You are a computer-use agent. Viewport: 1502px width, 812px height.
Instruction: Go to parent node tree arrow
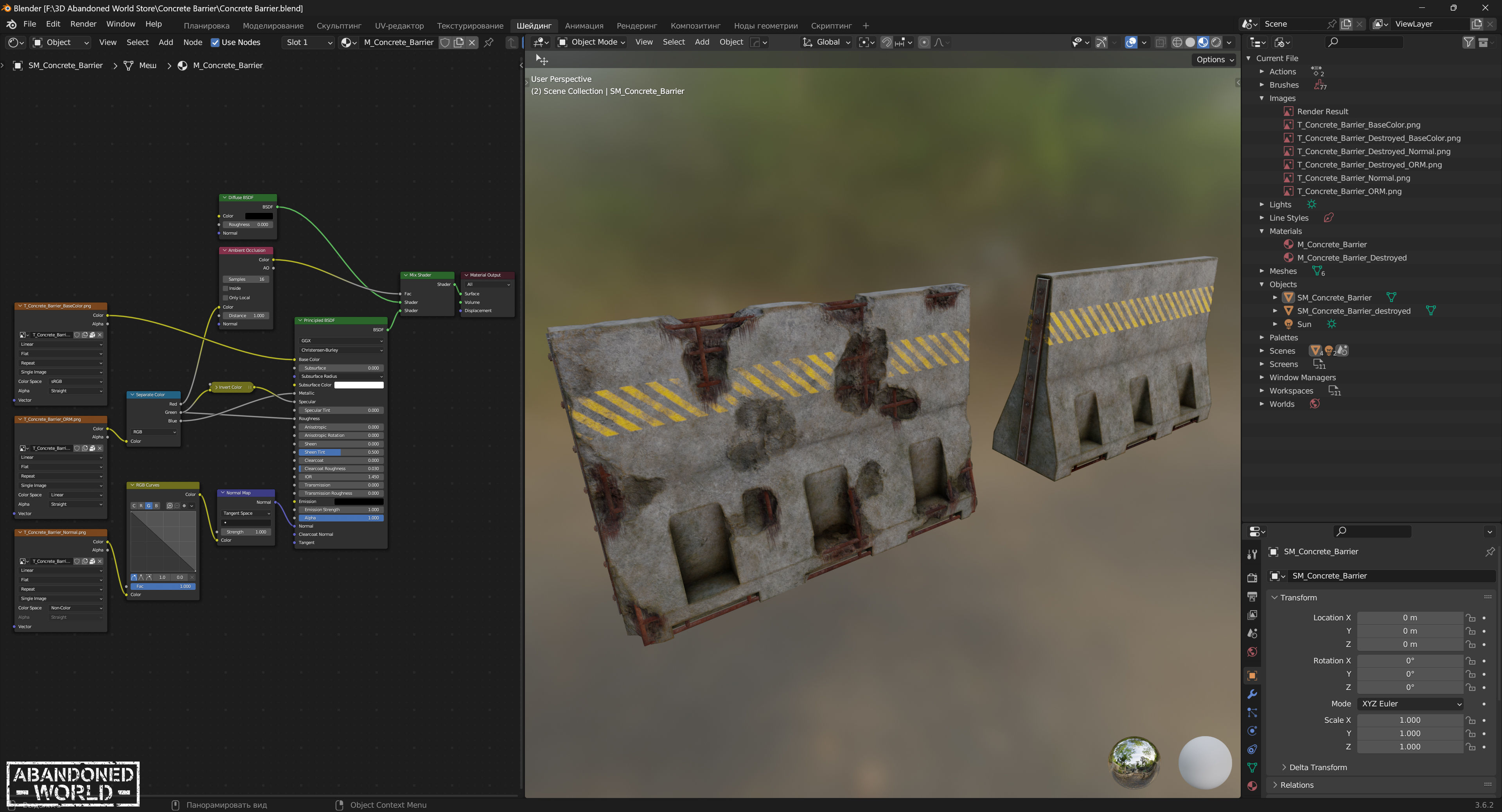[x=511, y=43]
